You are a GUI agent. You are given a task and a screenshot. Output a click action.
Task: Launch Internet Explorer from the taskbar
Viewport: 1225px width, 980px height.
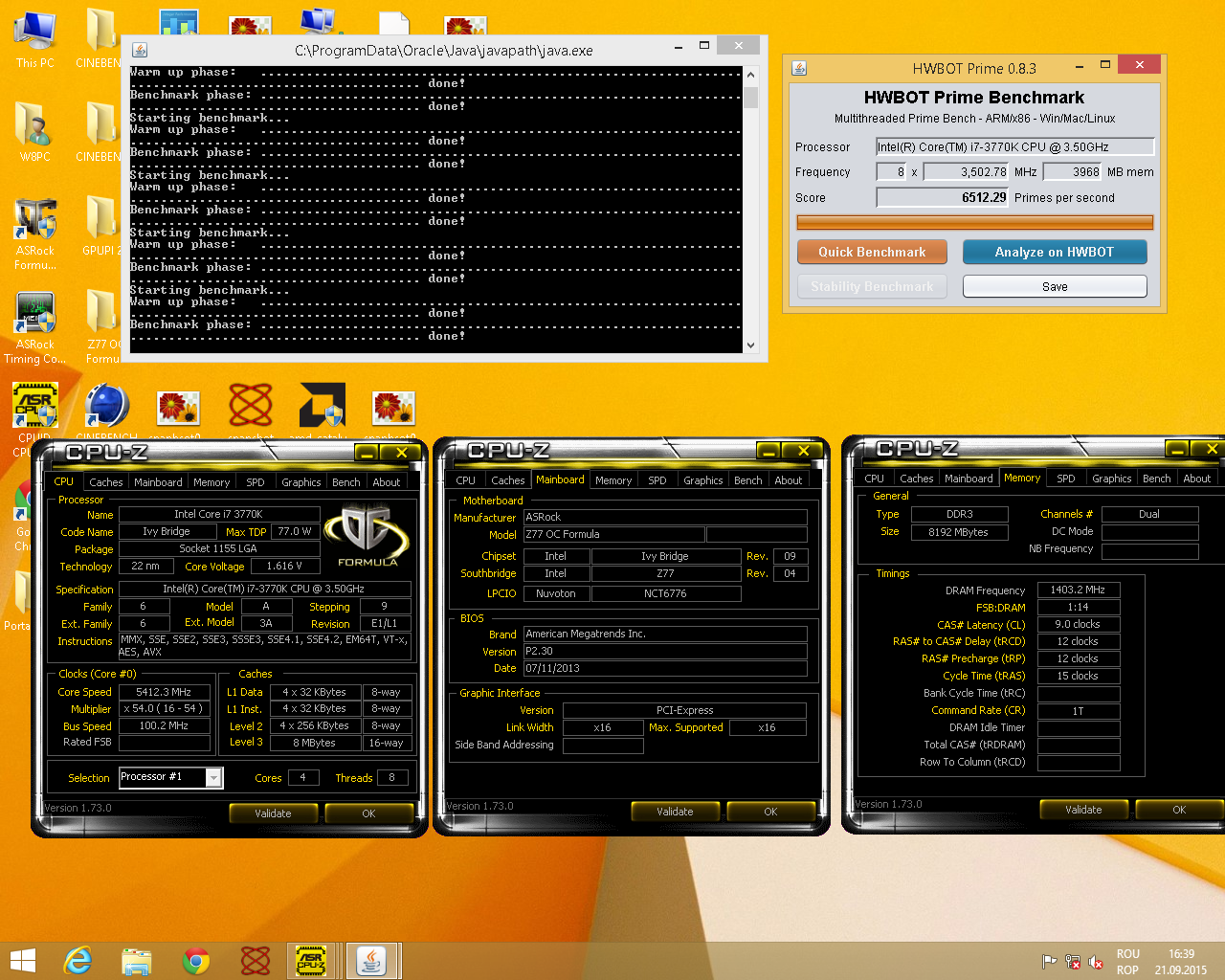[x=78, y=961]
